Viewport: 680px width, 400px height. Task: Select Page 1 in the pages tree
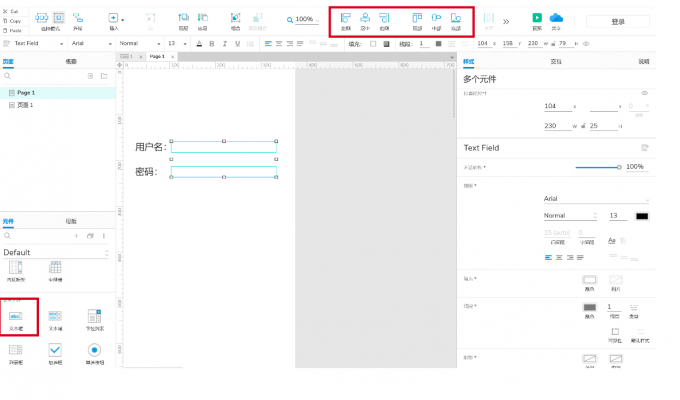[58, 93]
